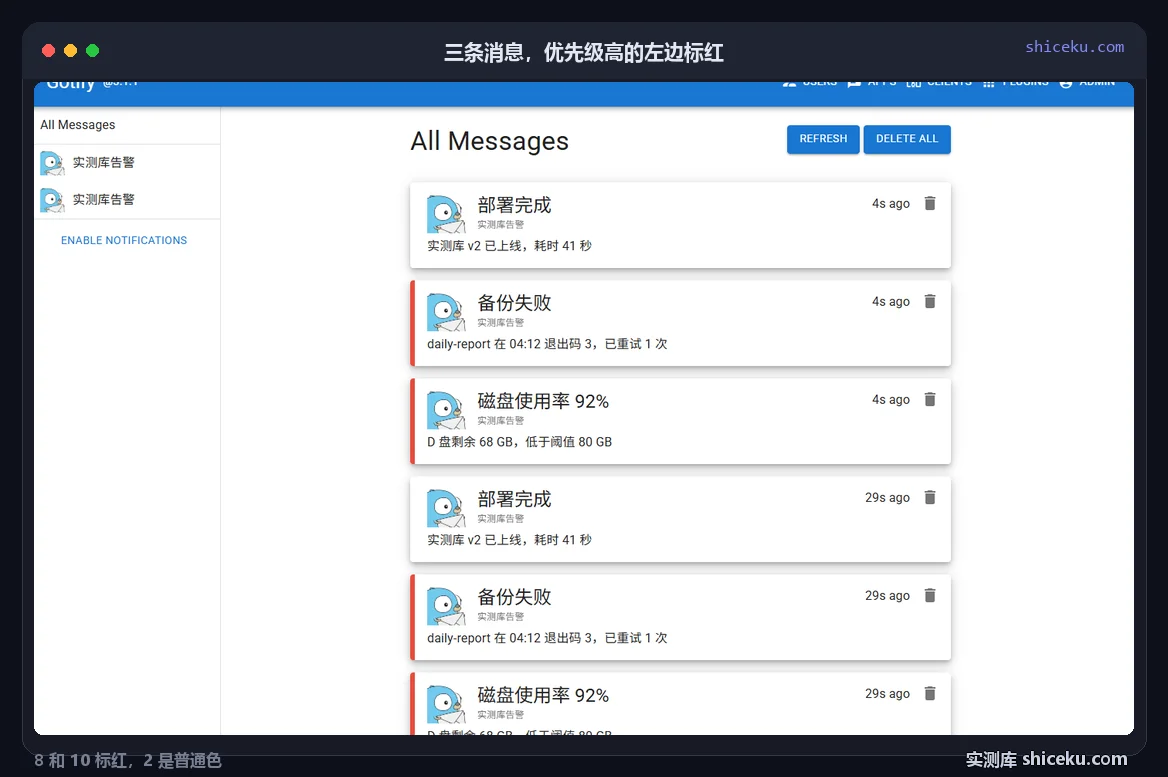This screenshot has width=1168, height=777.
Task: Click 实测库告警 app label under 4s-ago 部署完成 title
Action: click(x=501, y=224)
